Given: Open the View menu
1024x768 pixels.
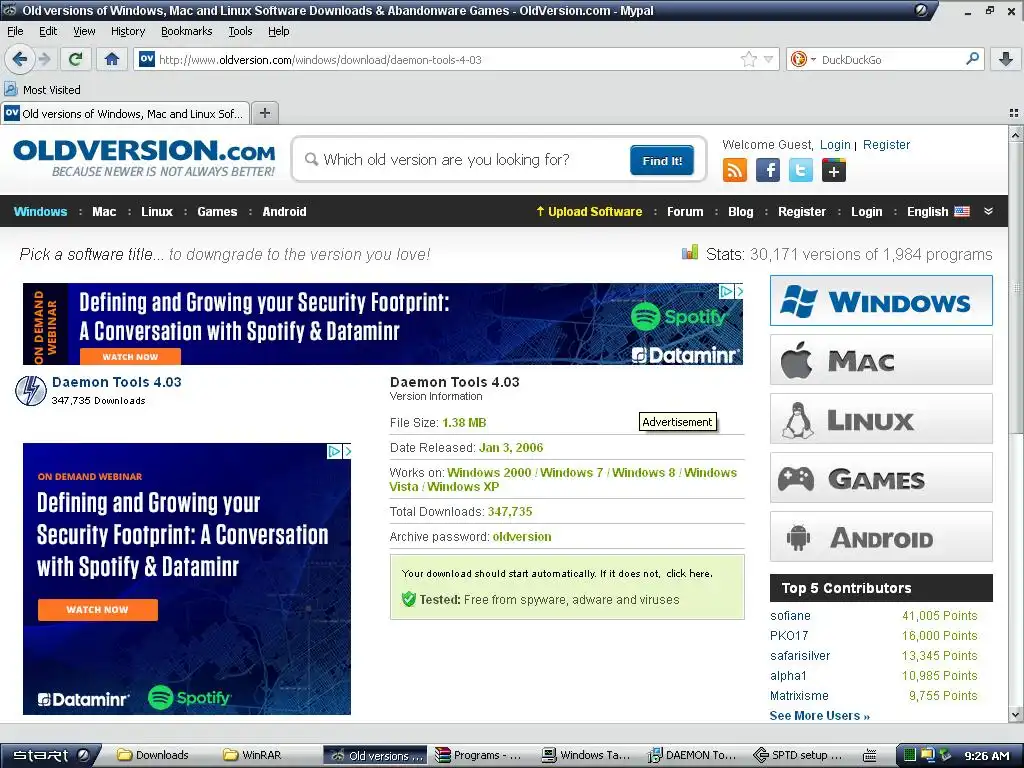Looking at the screenshot, I should coord(84,31).
